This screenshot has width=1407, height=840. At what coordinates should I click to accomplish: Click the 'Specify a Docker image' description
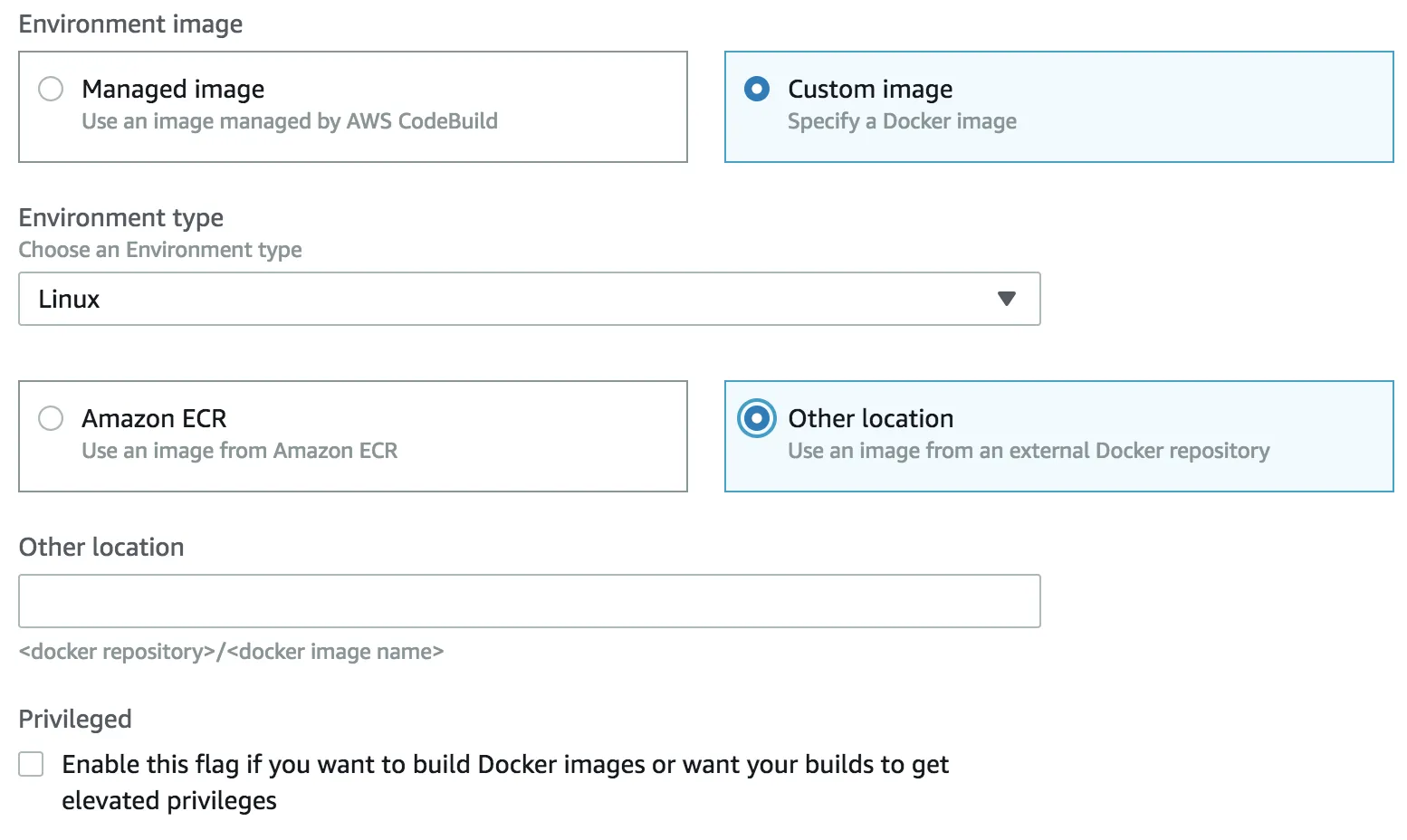[x=902, y=121]
